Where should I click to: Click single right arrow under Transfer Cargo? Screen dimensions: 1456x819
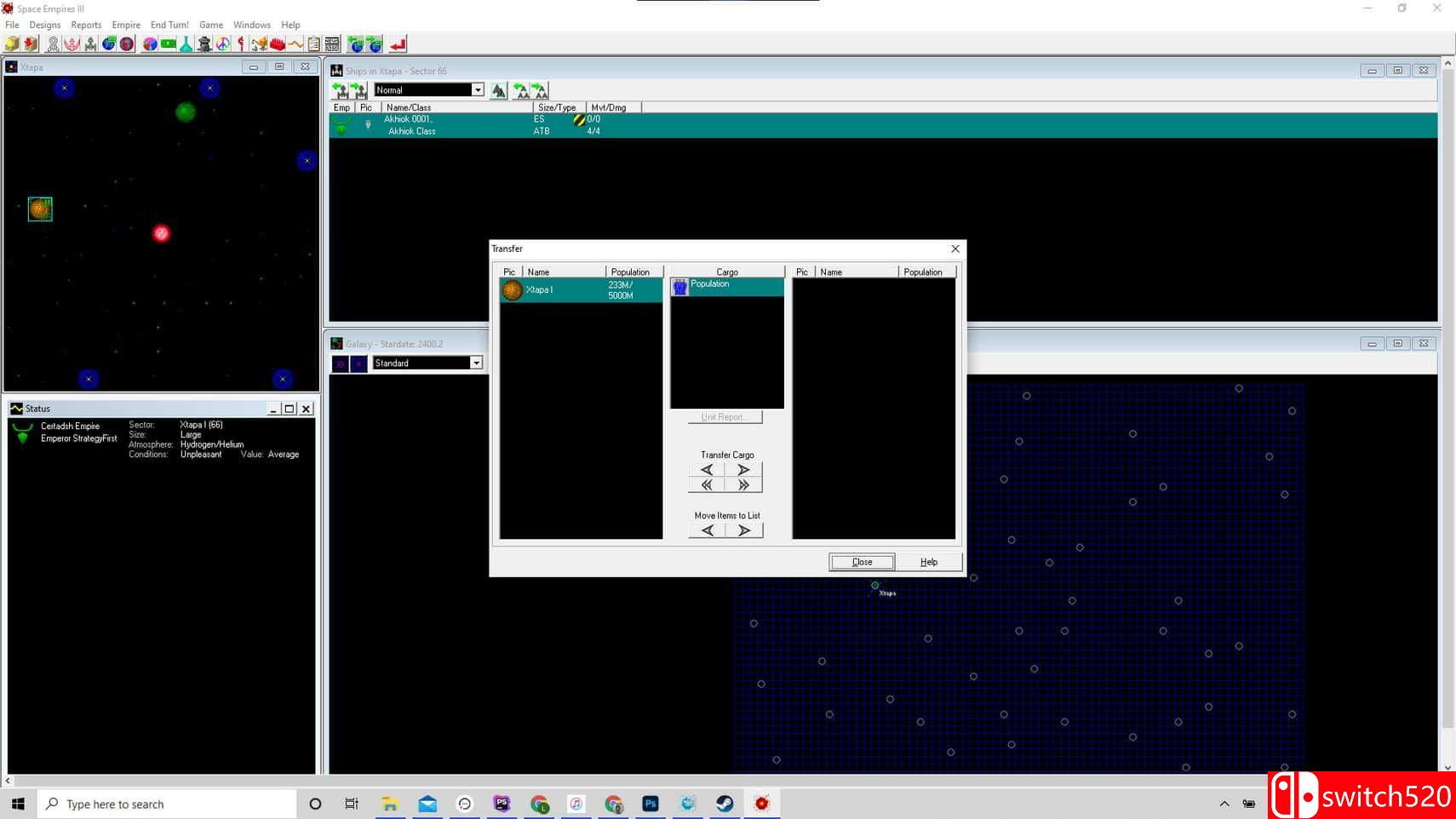(x=743, y=470)
